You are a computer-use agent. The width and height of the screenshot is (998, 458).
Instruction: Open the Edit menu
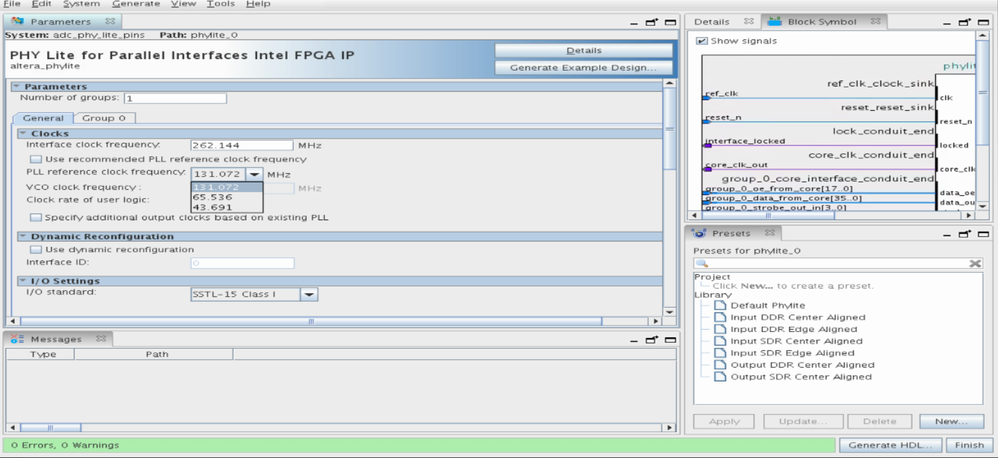(x=41, y=4)
